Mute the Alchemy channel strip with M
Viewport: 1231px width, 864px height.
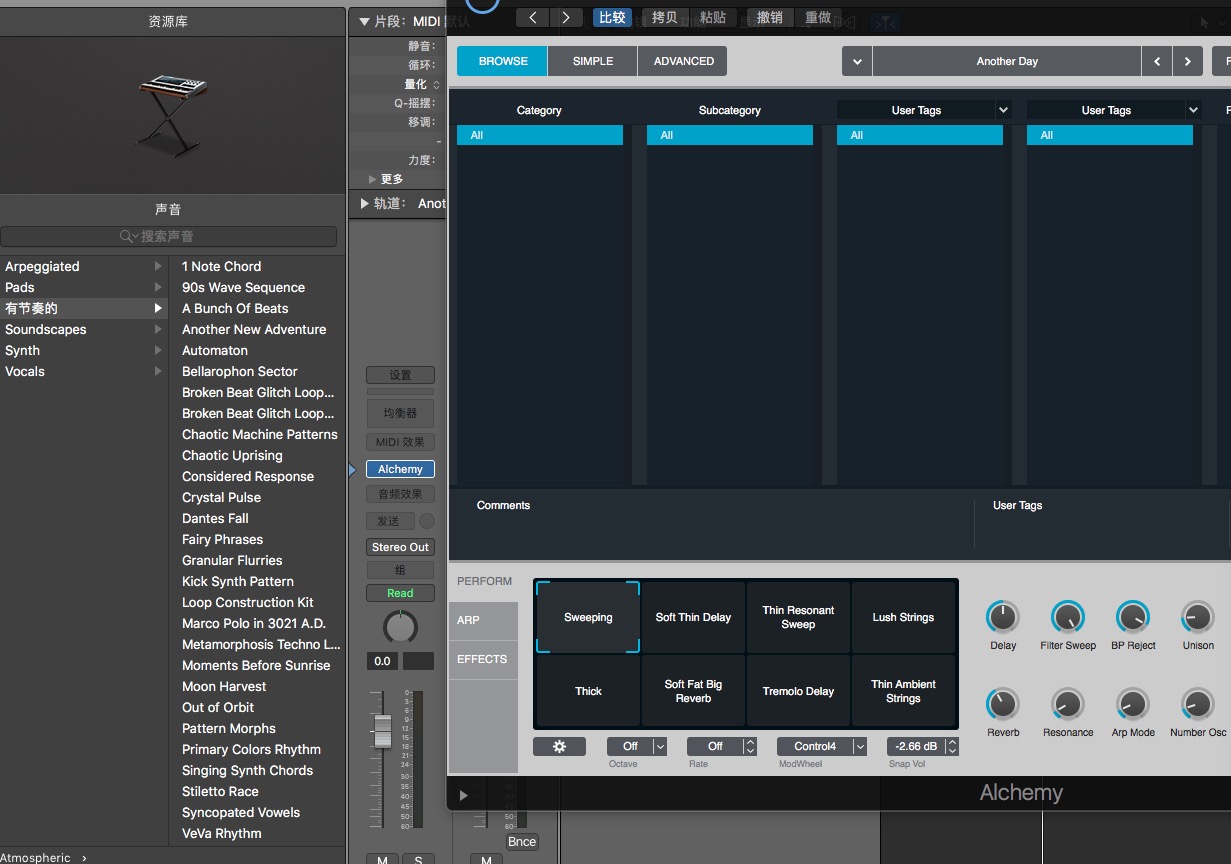pos(382,860)
